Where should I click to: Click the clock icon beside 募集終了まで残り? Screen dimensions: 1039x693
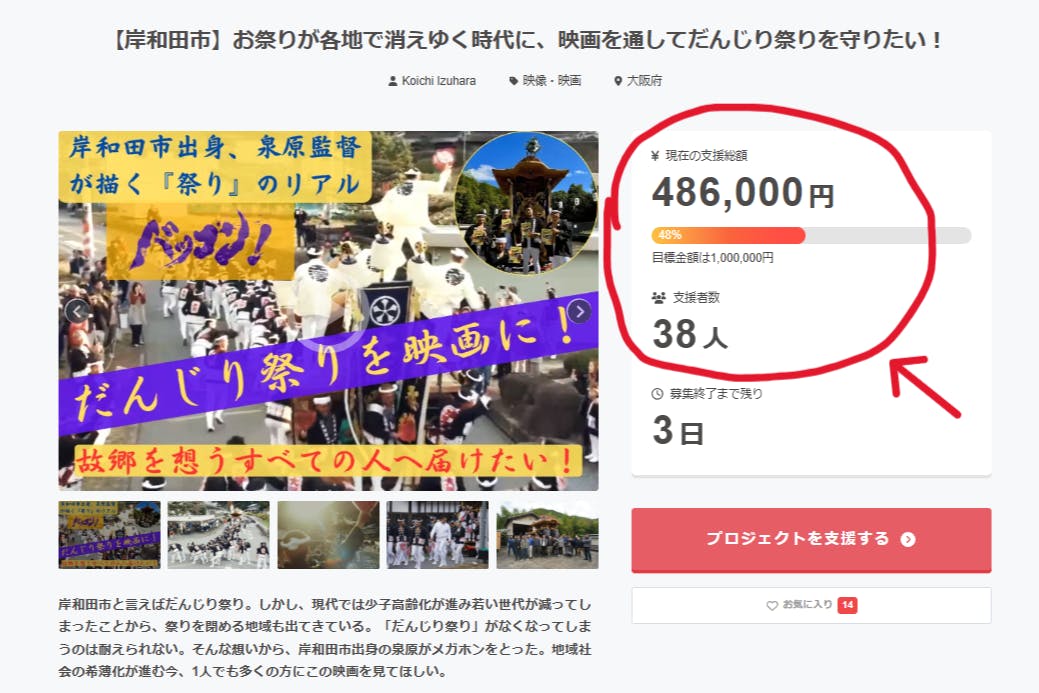point(657,394)
